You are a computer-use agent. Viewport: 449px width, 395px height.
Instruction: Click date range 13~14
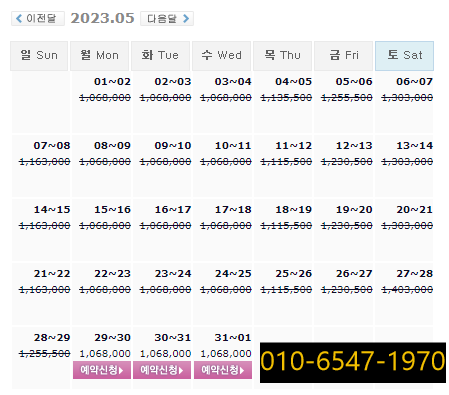[414, 146]
